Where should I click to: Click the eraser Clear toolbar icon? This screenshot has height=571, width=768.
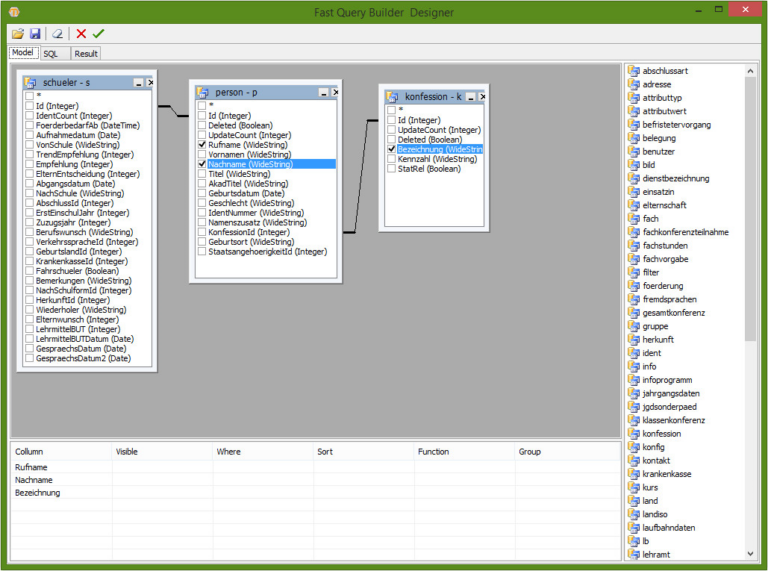[58, 34]
